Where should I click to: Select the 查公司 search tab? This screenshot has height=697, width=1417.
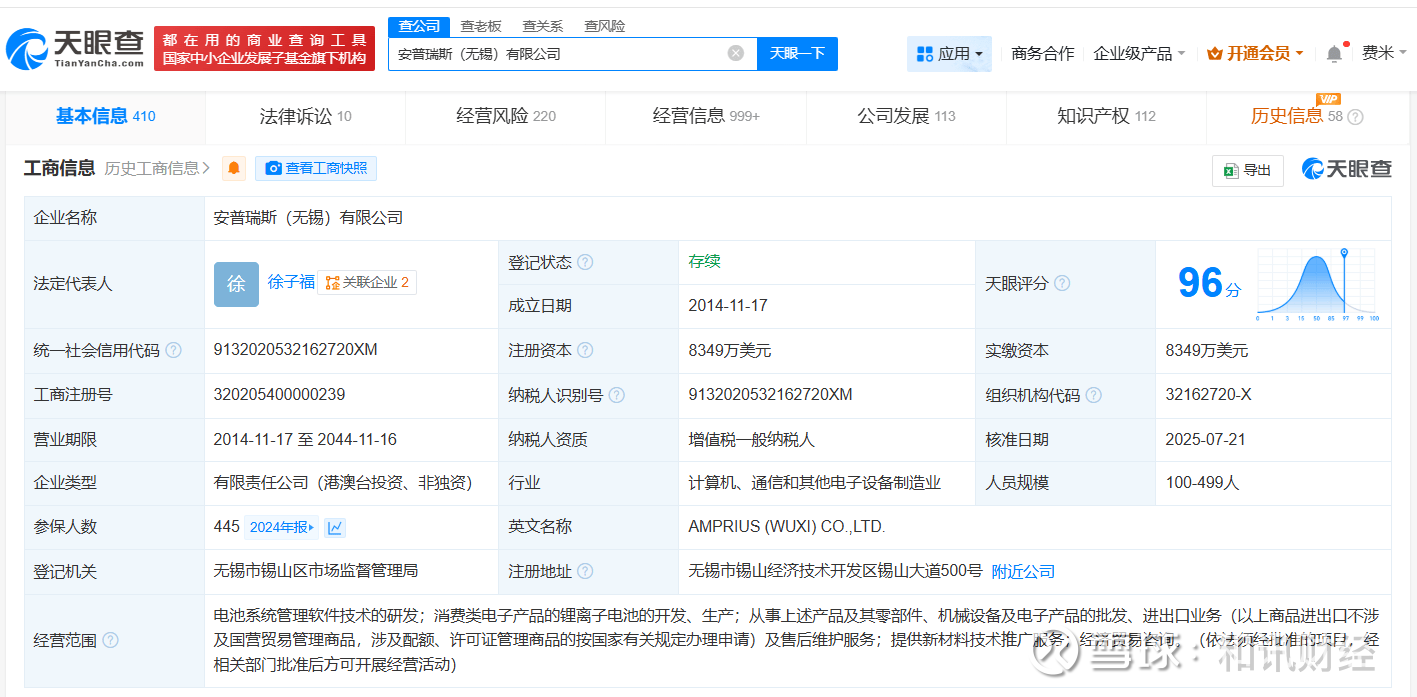coord(419,26)
